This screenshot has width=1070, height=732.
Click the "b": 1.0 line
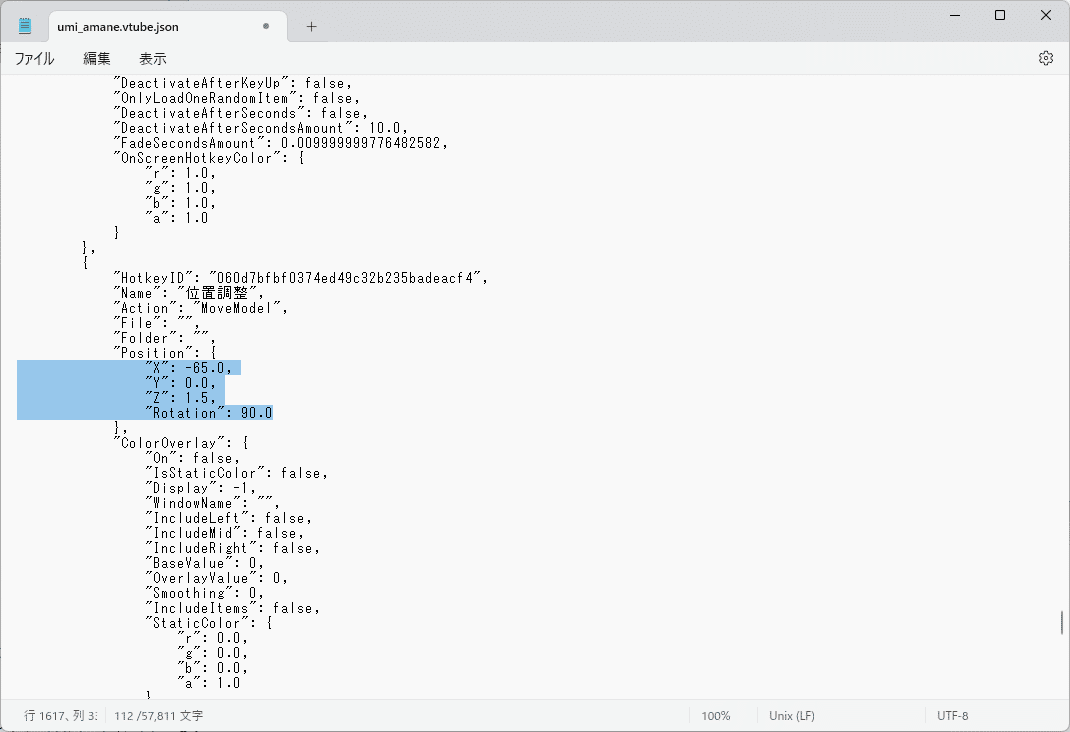[180, 203]
